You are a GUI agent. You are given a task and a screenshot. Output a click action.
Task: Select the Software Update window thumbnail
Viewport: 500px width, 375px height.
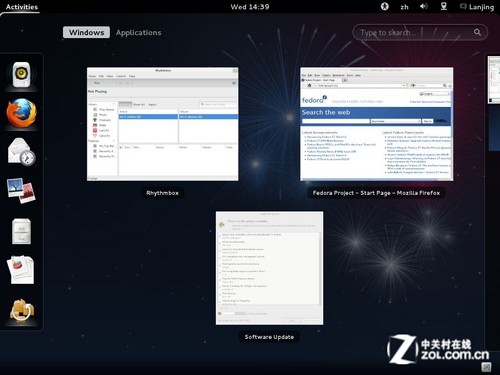pos(269,268)
